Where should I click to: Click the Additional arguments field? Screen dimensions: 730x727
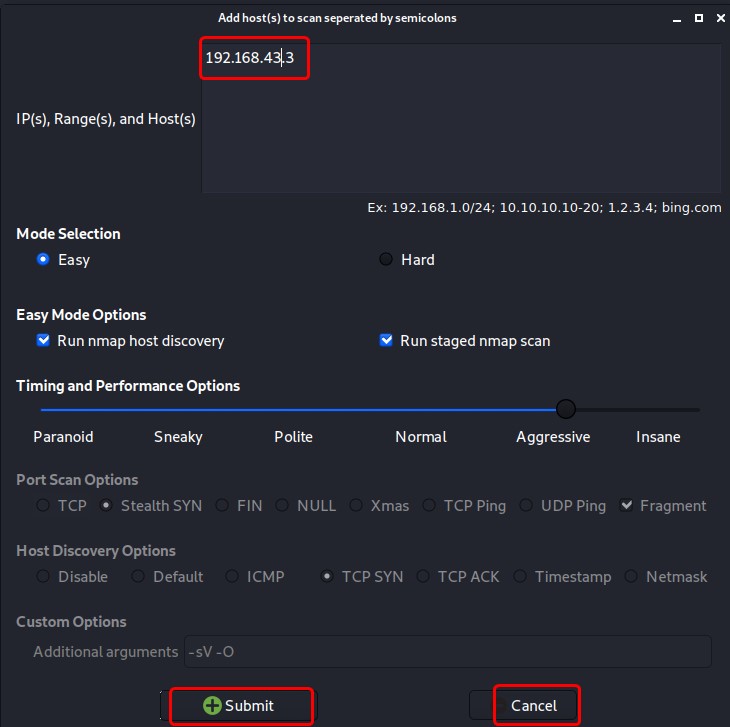click(447, 652)
